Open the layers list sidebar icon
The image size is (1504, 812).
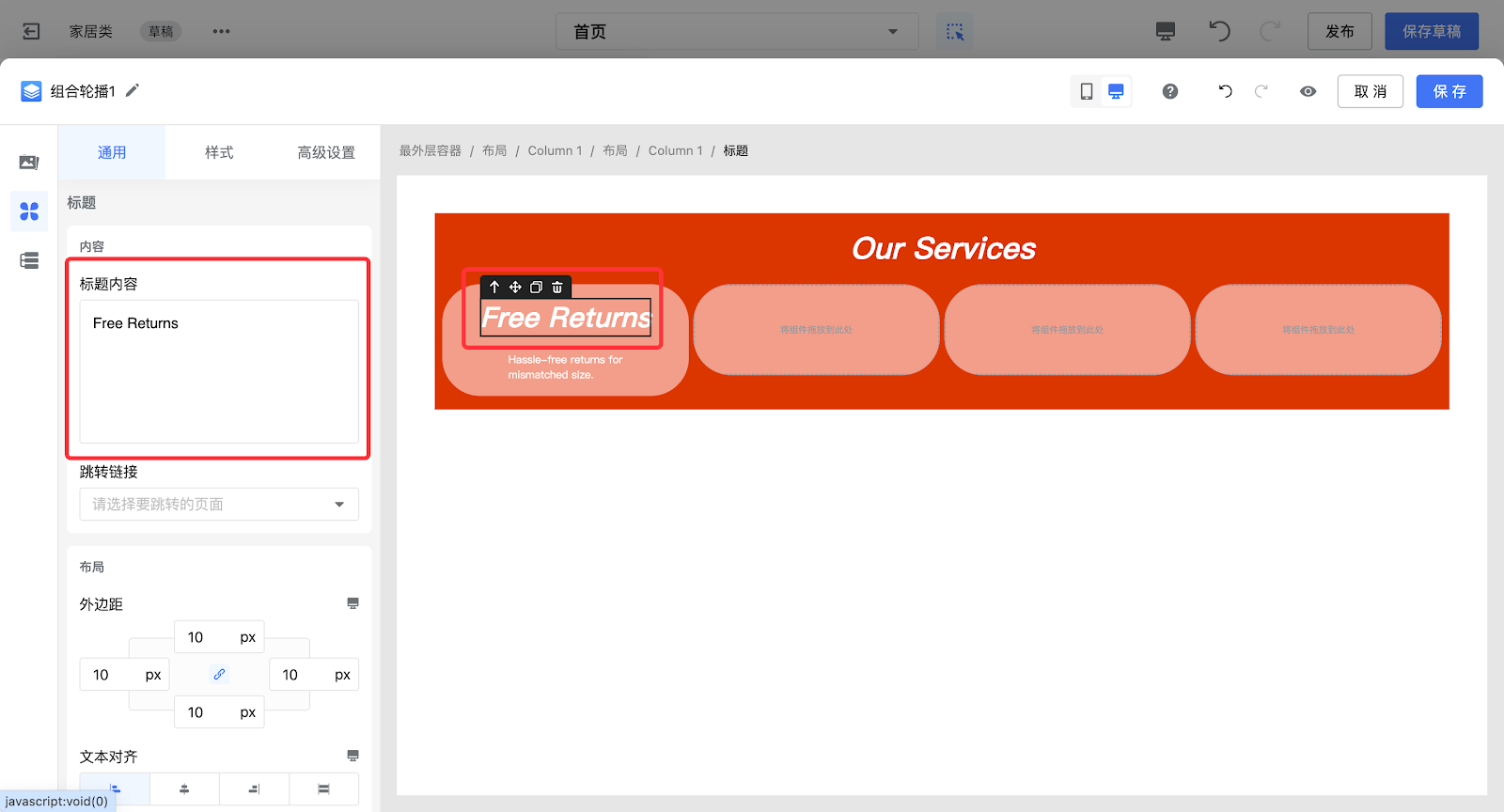tap(29, 260)
